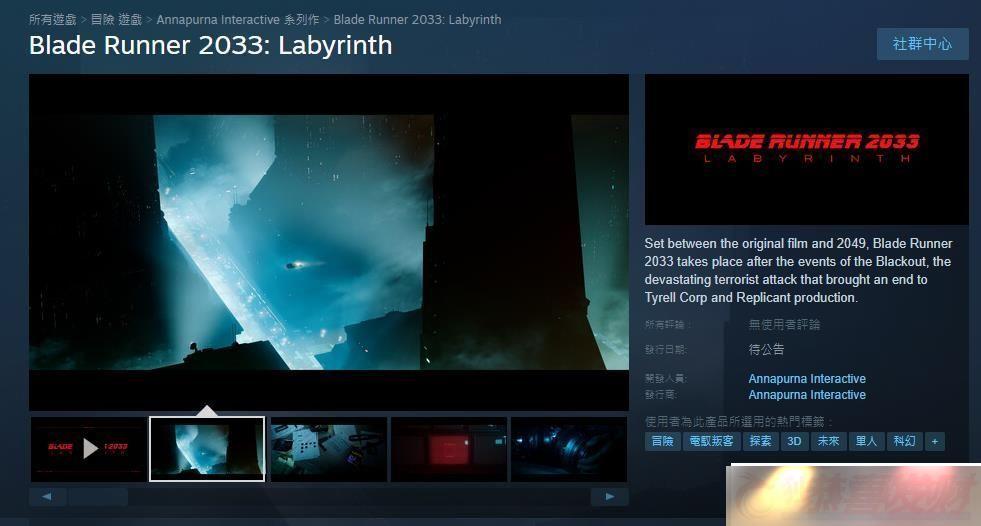This screenshot has width=981, height=526.
Task: Select the red monitor screenshot thumbnail
Action: (449, 448)
